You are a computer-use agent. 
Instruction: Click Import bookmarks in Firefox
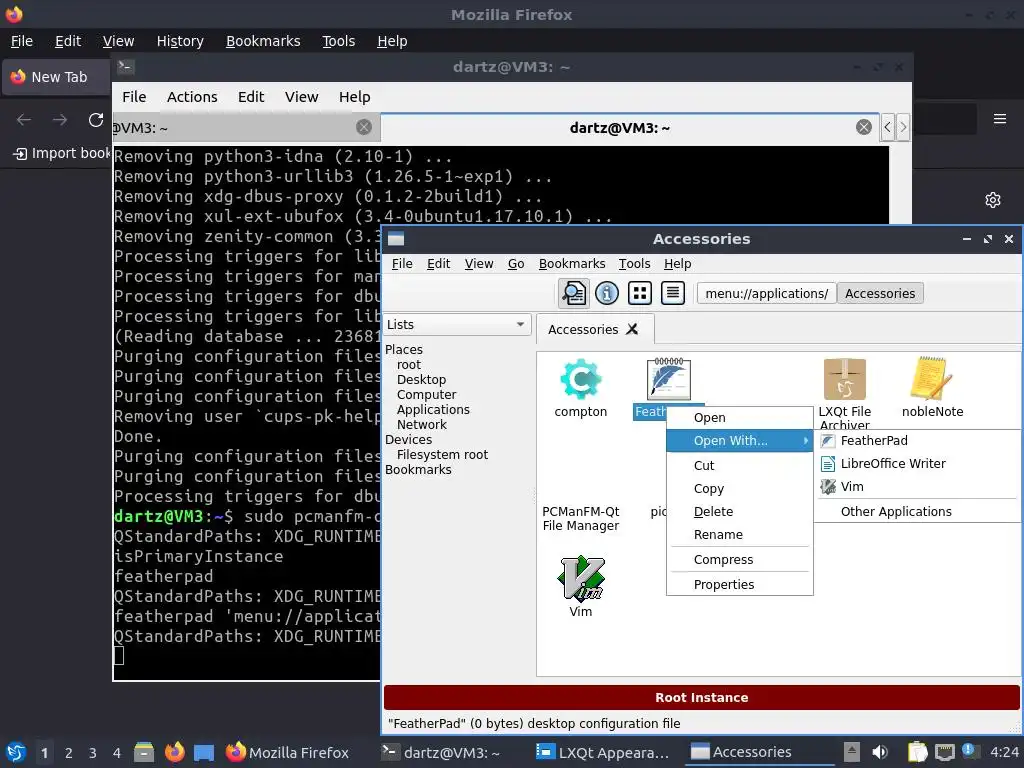(x=62, y=153)
